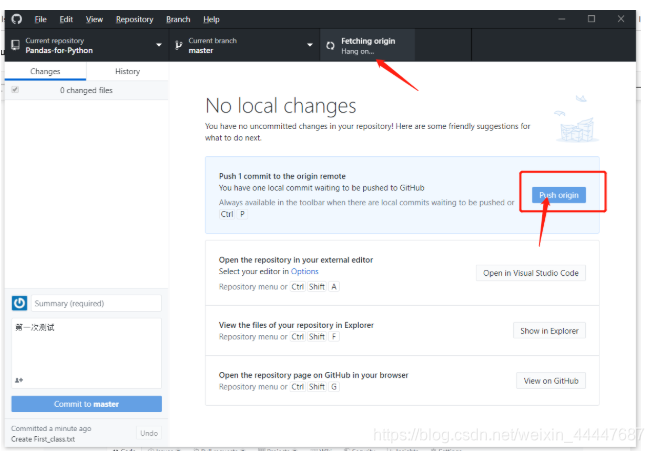Click the Summary (required) input field
This screenshot has width=654, height=453.
coord(96,303)
